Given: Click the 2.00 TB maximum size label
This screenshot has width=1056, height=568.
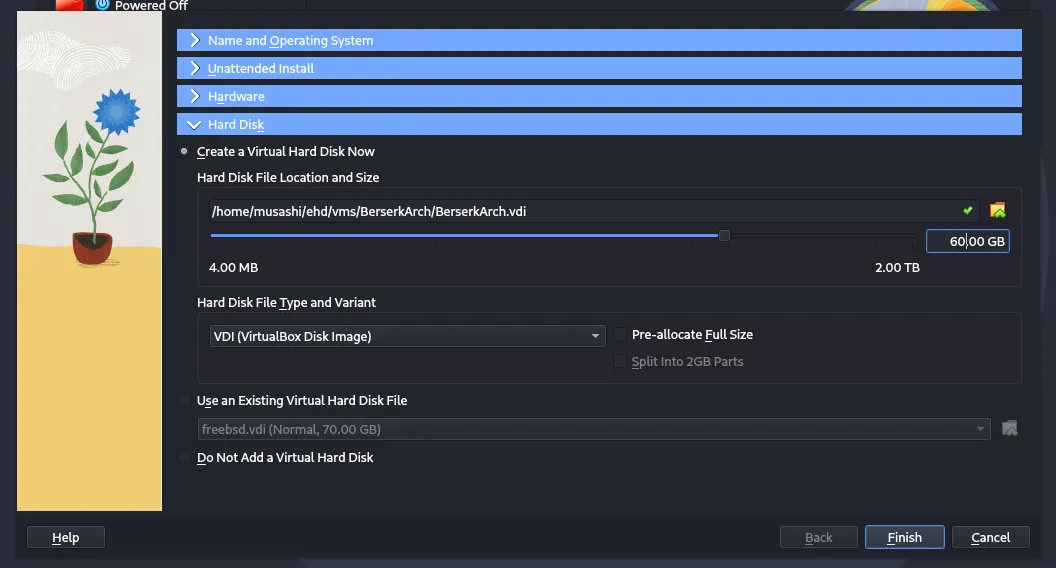Looking at the screenshot, I should [897, 267].
